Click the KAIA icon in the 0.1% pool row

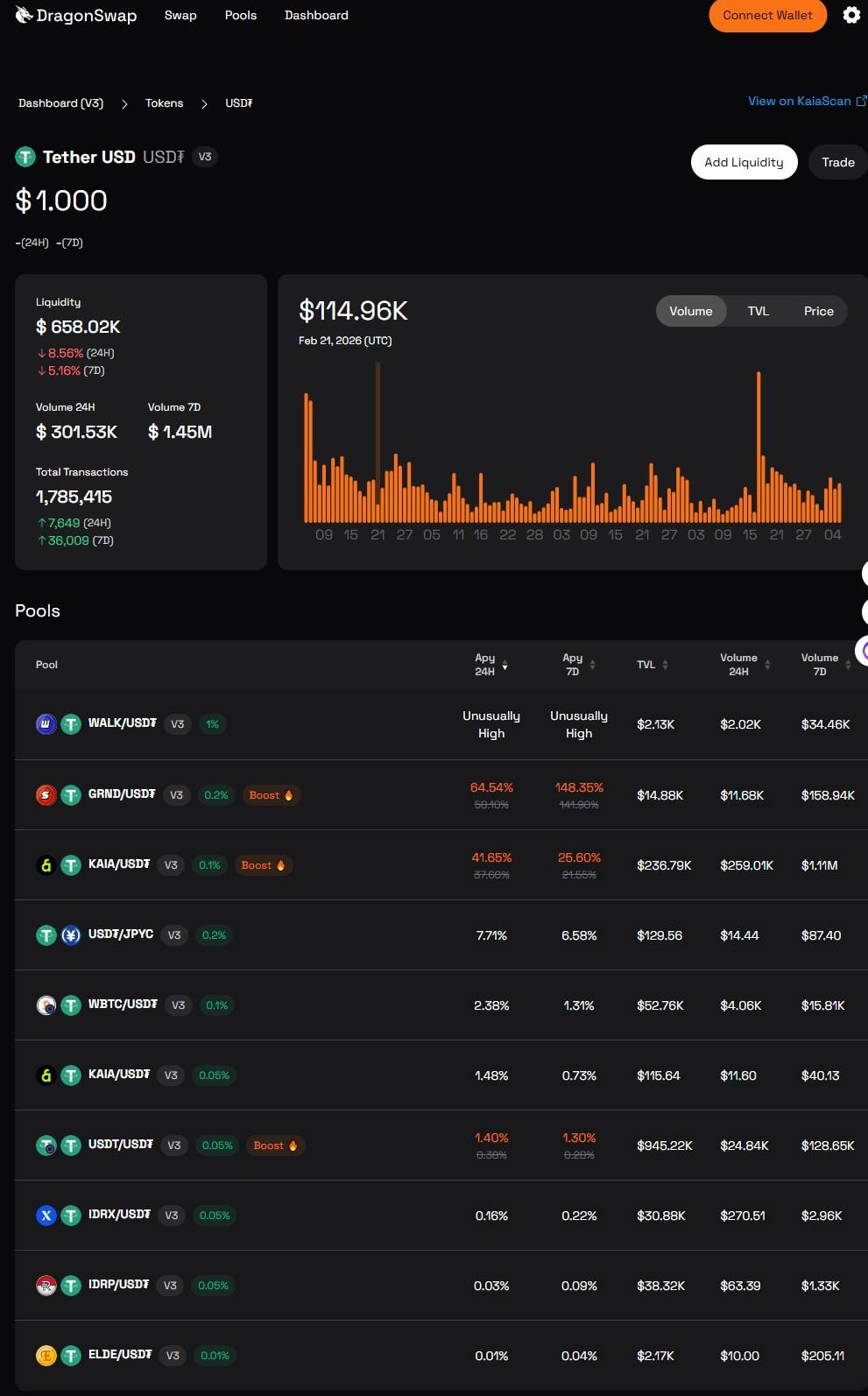tap(46, 865)
